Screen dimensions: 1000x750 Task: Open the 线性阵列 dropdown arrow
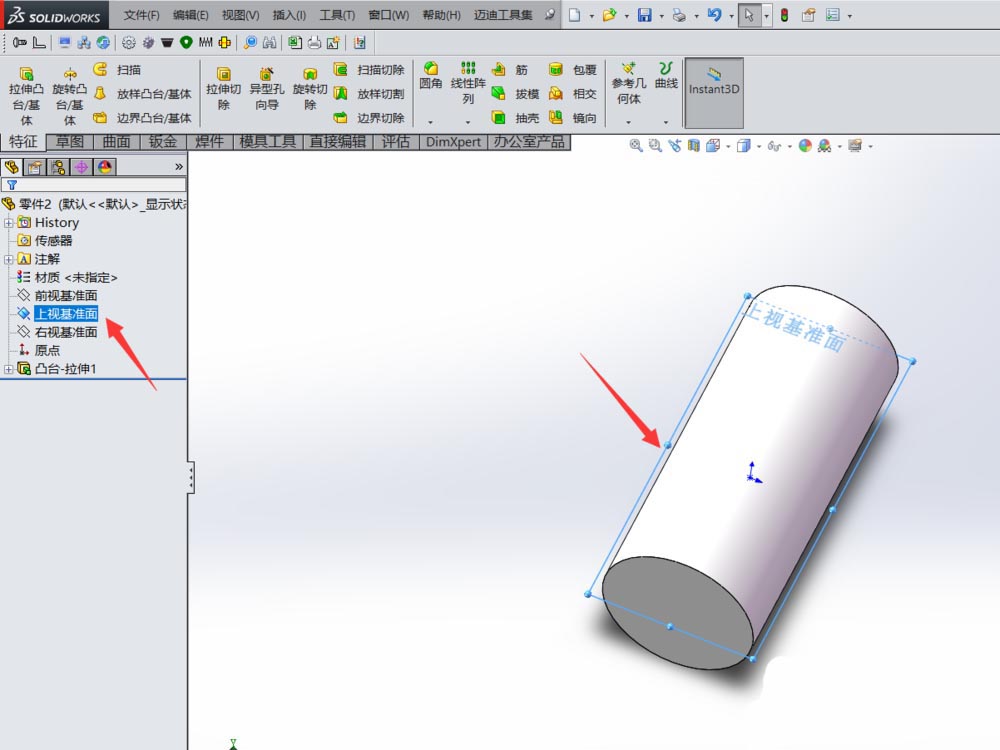click(468, 122)
